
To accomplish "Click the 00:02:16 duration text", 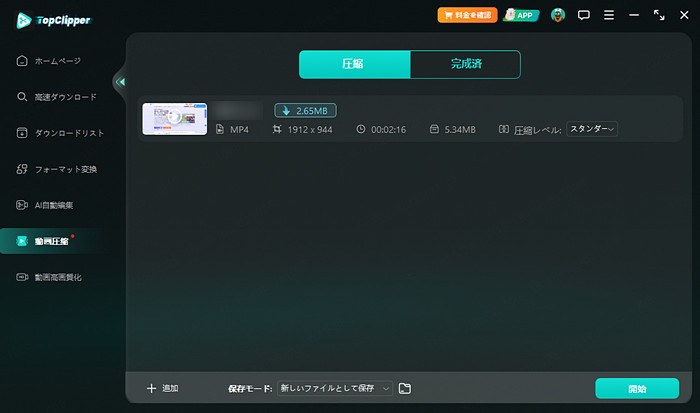I will point(388,130).
